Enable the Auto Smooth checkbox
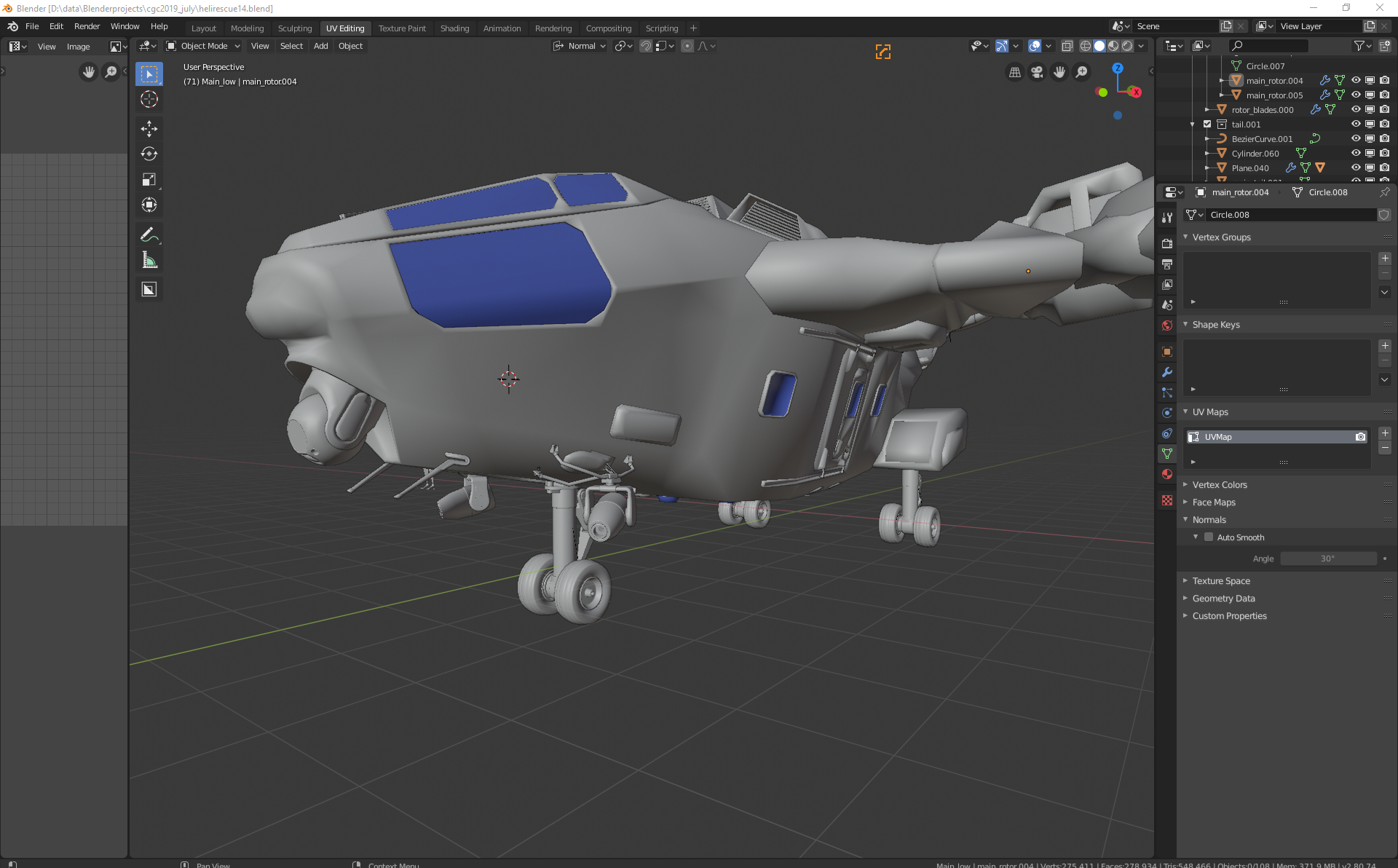This screenshot has width=1398, height=868. (1209, 537)
